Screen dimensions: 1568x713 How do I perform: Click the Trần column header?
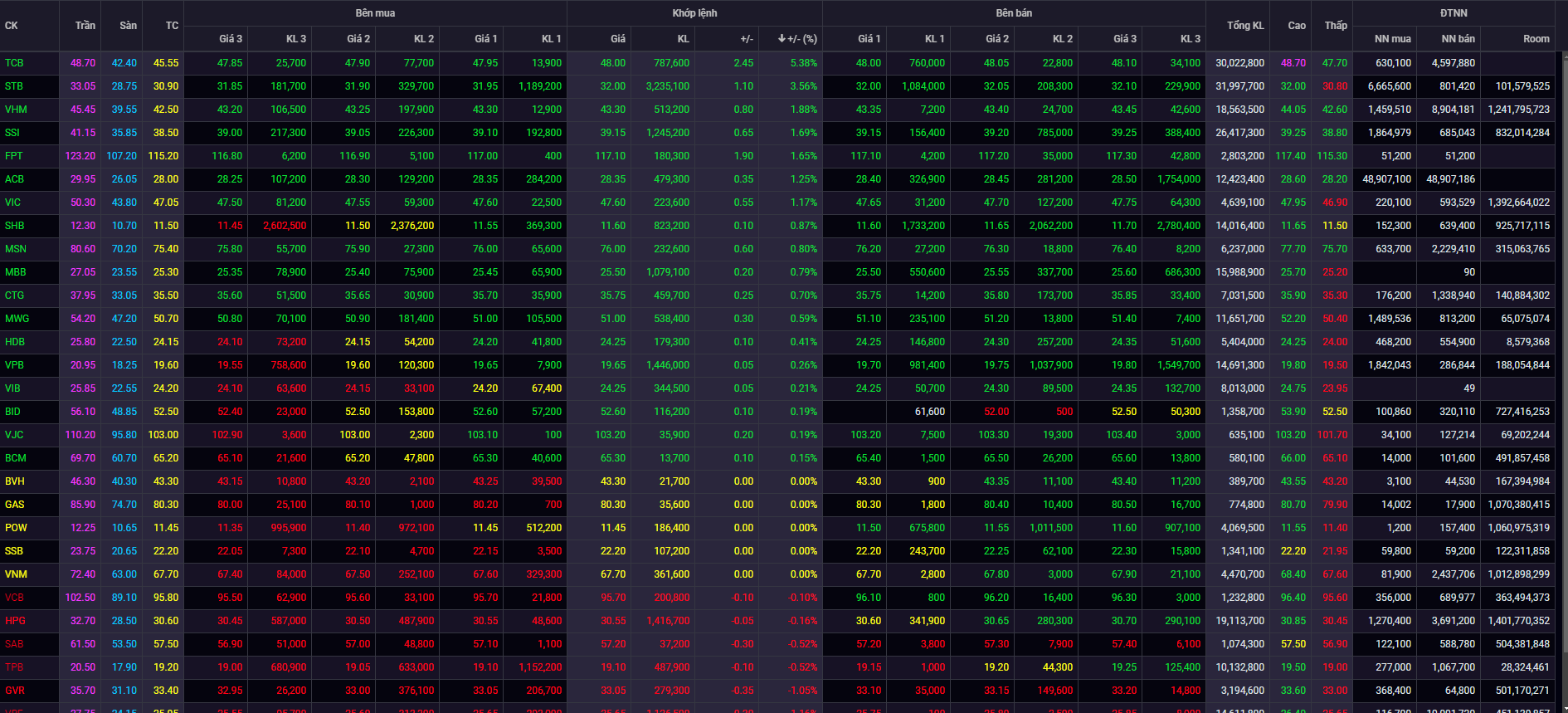pos(85,26)
